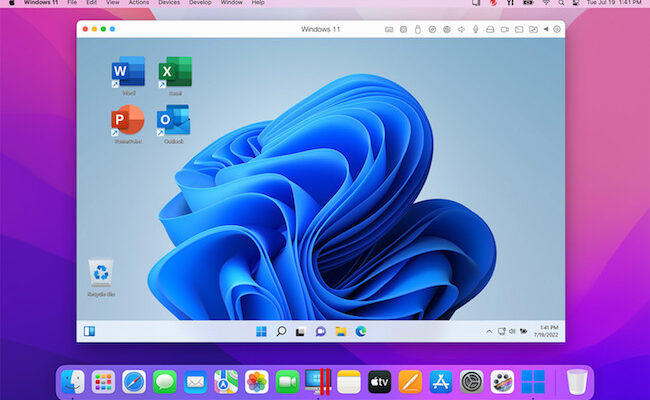Open Launchpad from the Dock

point(103,381)
